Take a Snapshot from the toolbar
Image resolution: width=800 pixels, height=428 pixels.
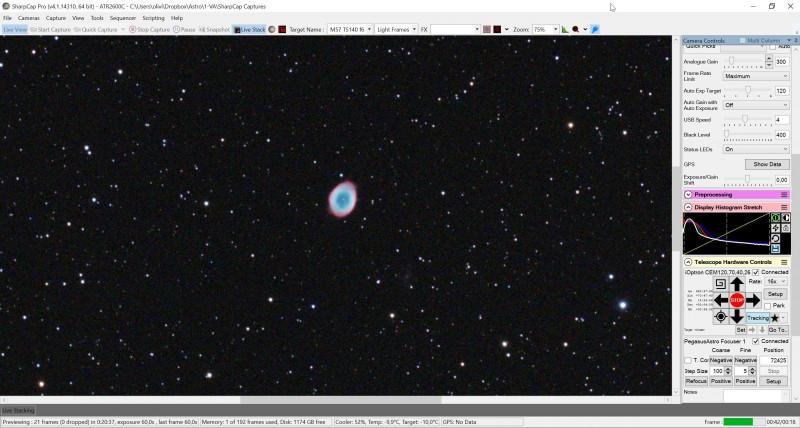[x=214, y=30]
